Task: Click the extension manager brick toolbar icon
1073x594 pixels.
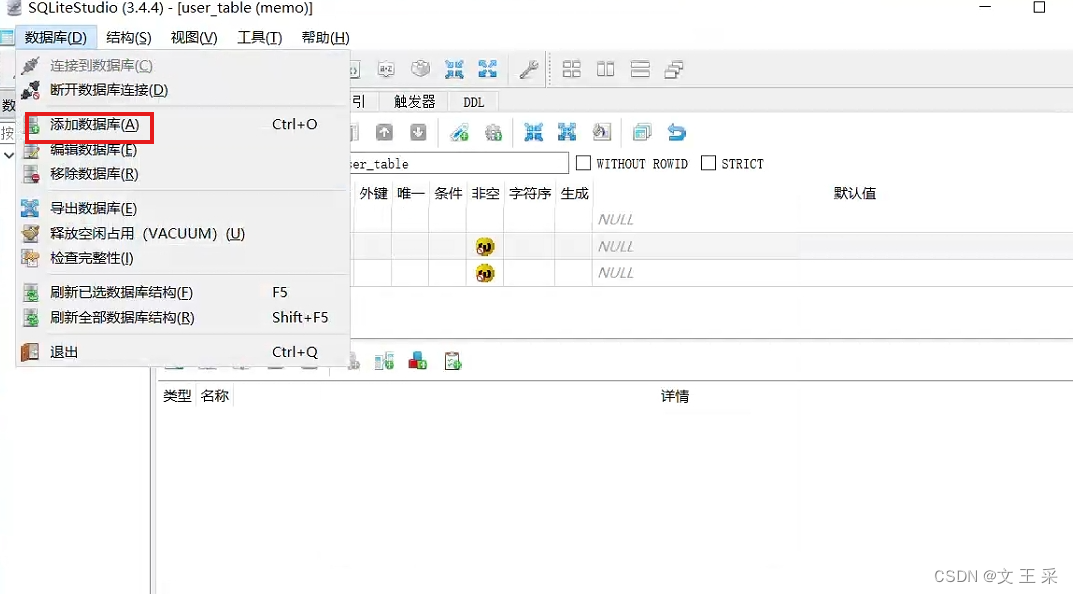Action: 420,68
